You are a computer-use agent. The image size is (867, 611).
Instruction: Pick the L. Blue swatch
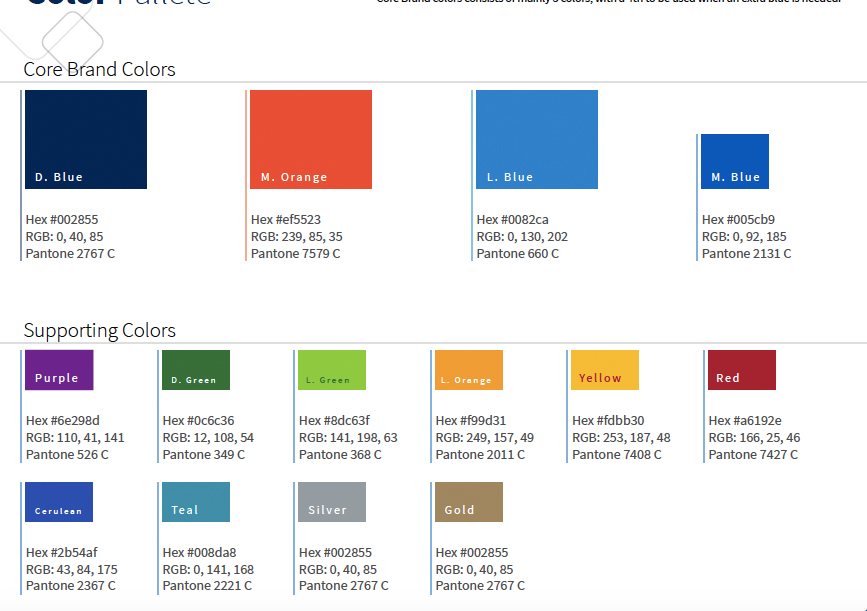[x=537, y=139]
